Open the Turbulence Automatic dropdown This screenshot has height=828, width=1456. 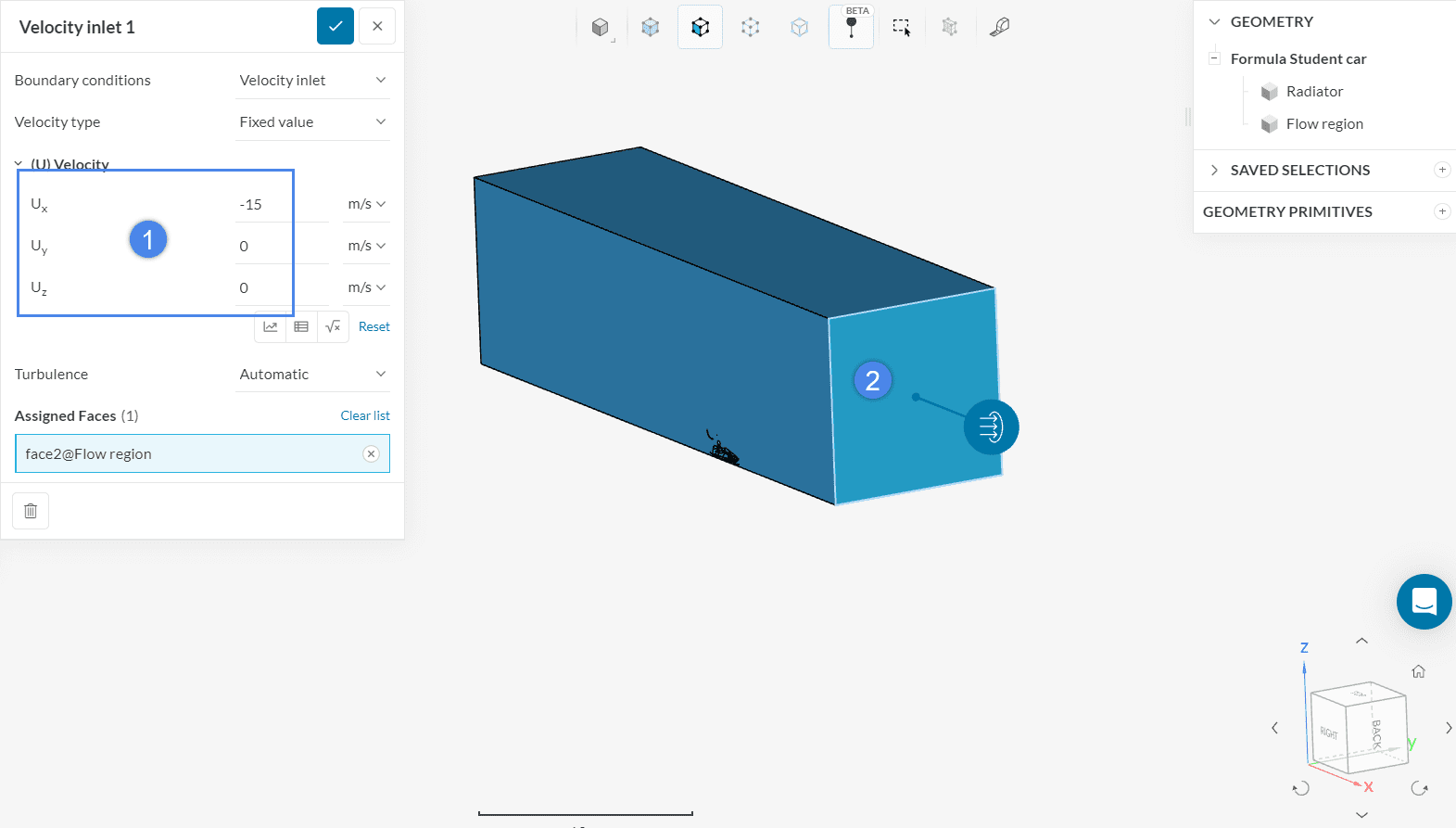click(x=312, y=375)
